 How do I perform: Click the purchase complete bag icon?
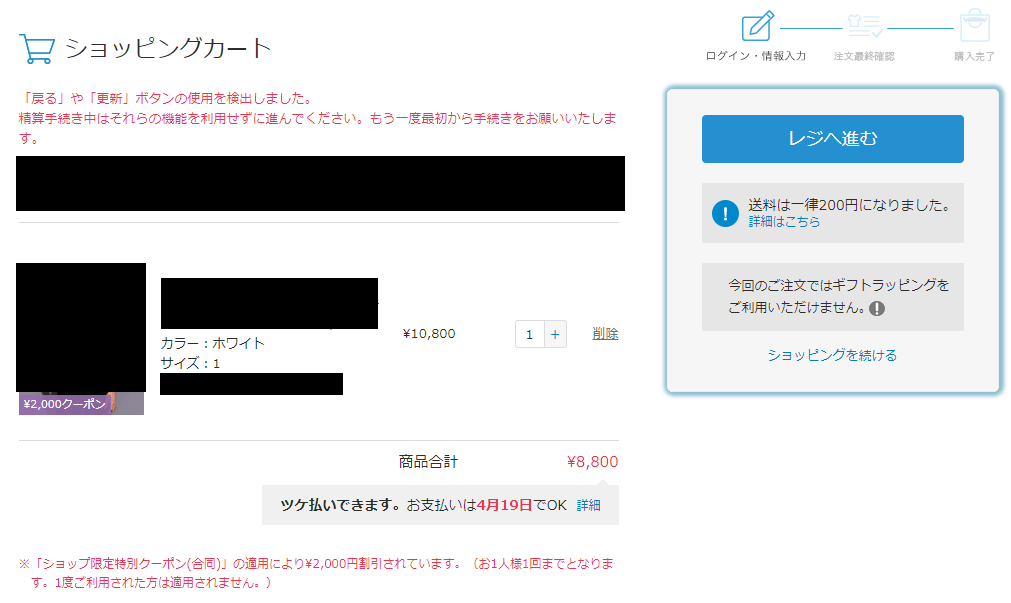click(x=974, y=26)
